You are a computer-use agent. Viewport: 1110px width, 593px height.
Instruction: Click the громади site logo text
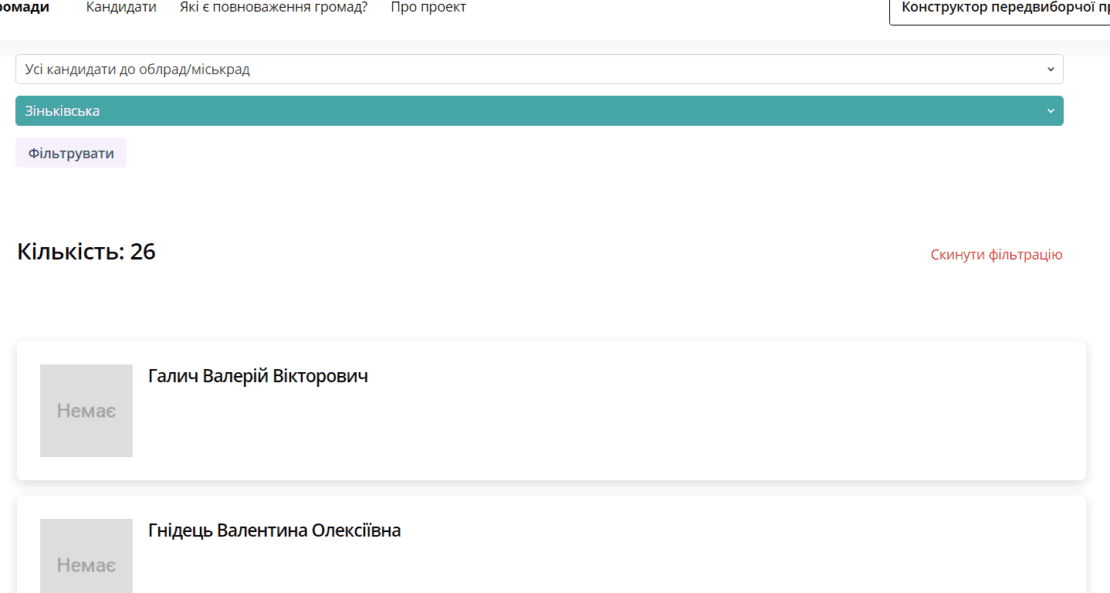pyautogui.click(x=25, y=7)
